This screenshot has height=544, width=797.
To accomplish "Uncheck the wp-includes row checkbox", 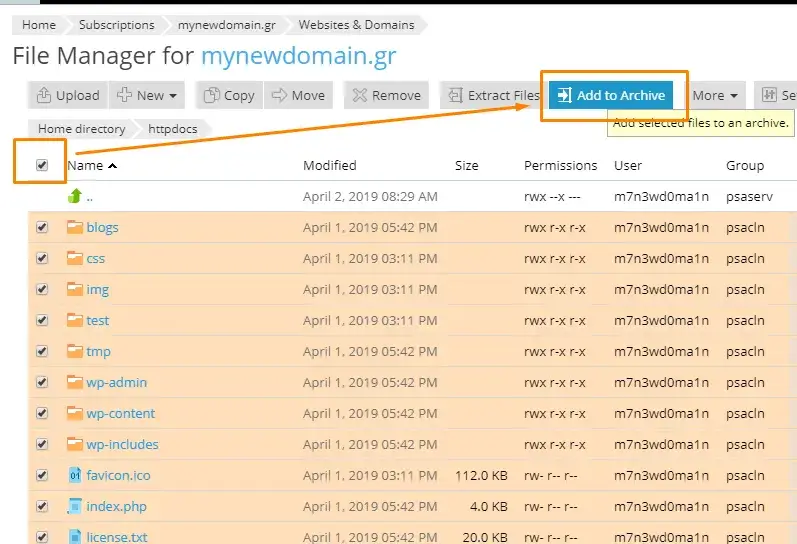I will click(x=42, y=444).
